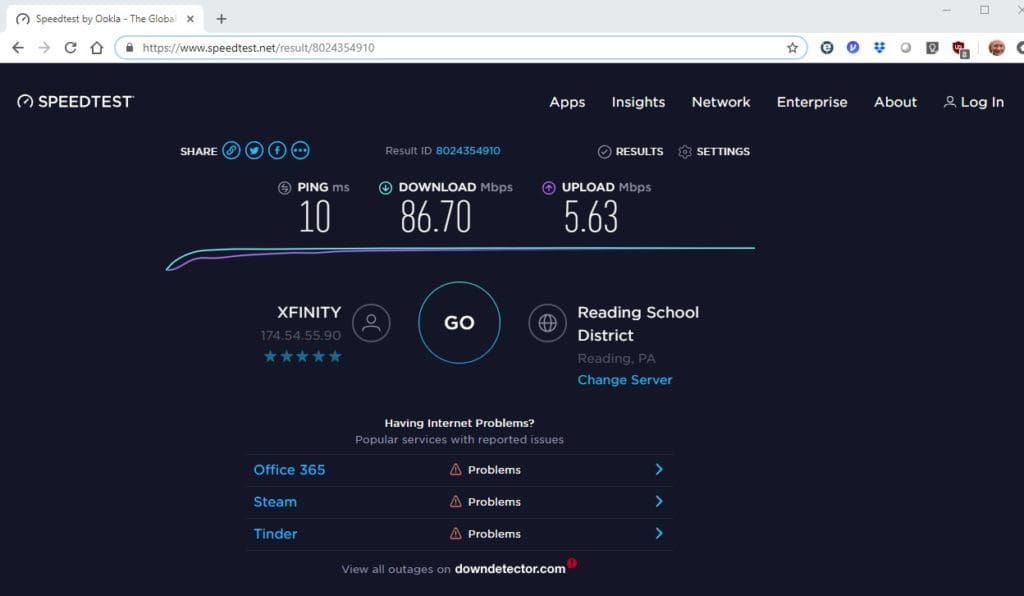Click the 86.70 download value

tap(436, 217)
